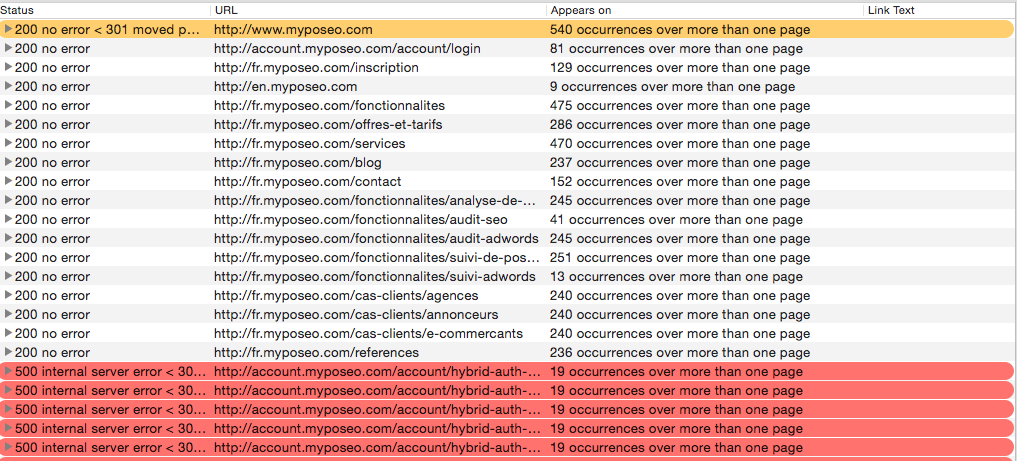This screenshot has height=461, width=1017.
Task: Expand the suivi-de-pos... row triangle
Action: click(x=8, y=257)
